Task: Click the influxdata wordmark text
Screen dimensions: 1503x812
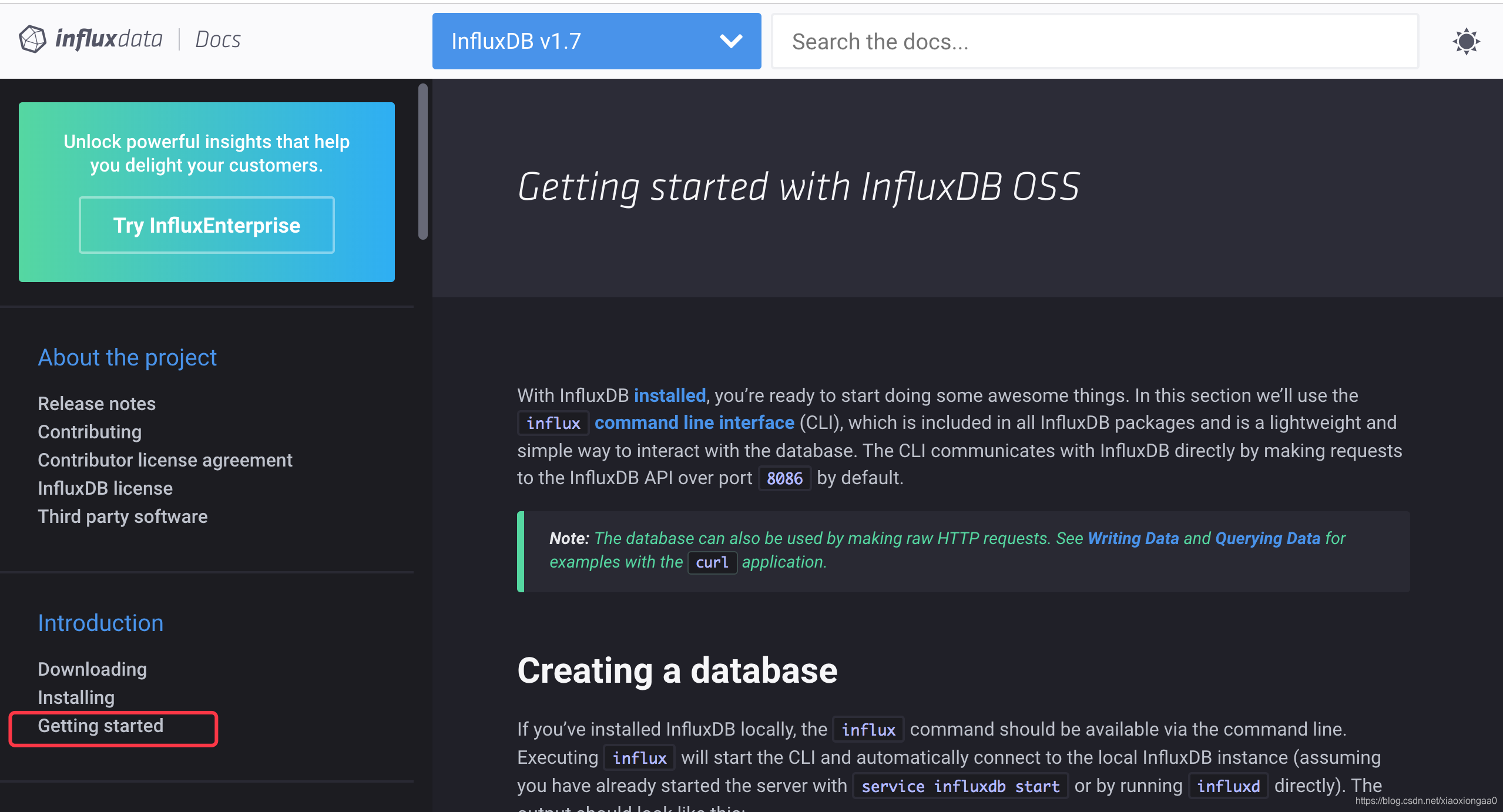Action: [109, 39]
